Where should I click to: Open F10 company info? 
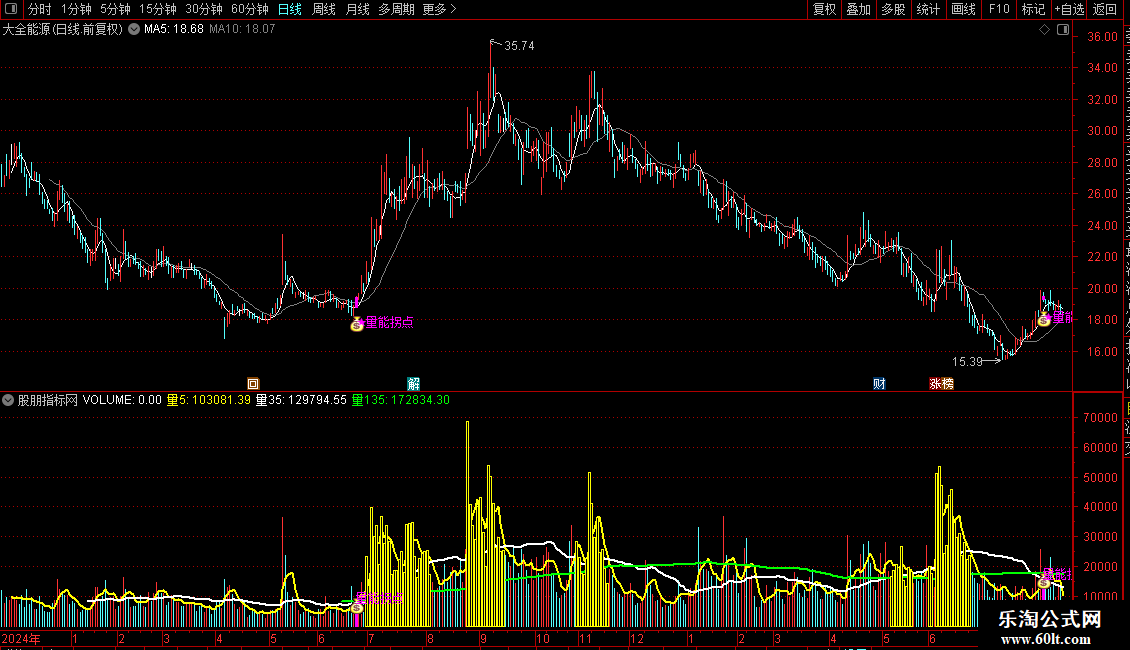999,9
